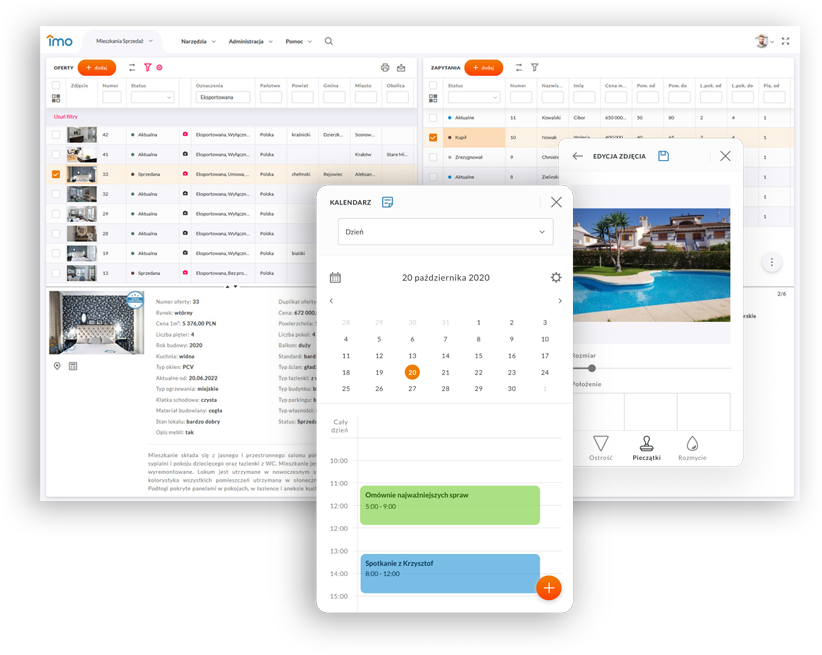The image size is (822, 655).
Task: Uncheck the selected offer number 33 checkbox
Action: point(56,174)
